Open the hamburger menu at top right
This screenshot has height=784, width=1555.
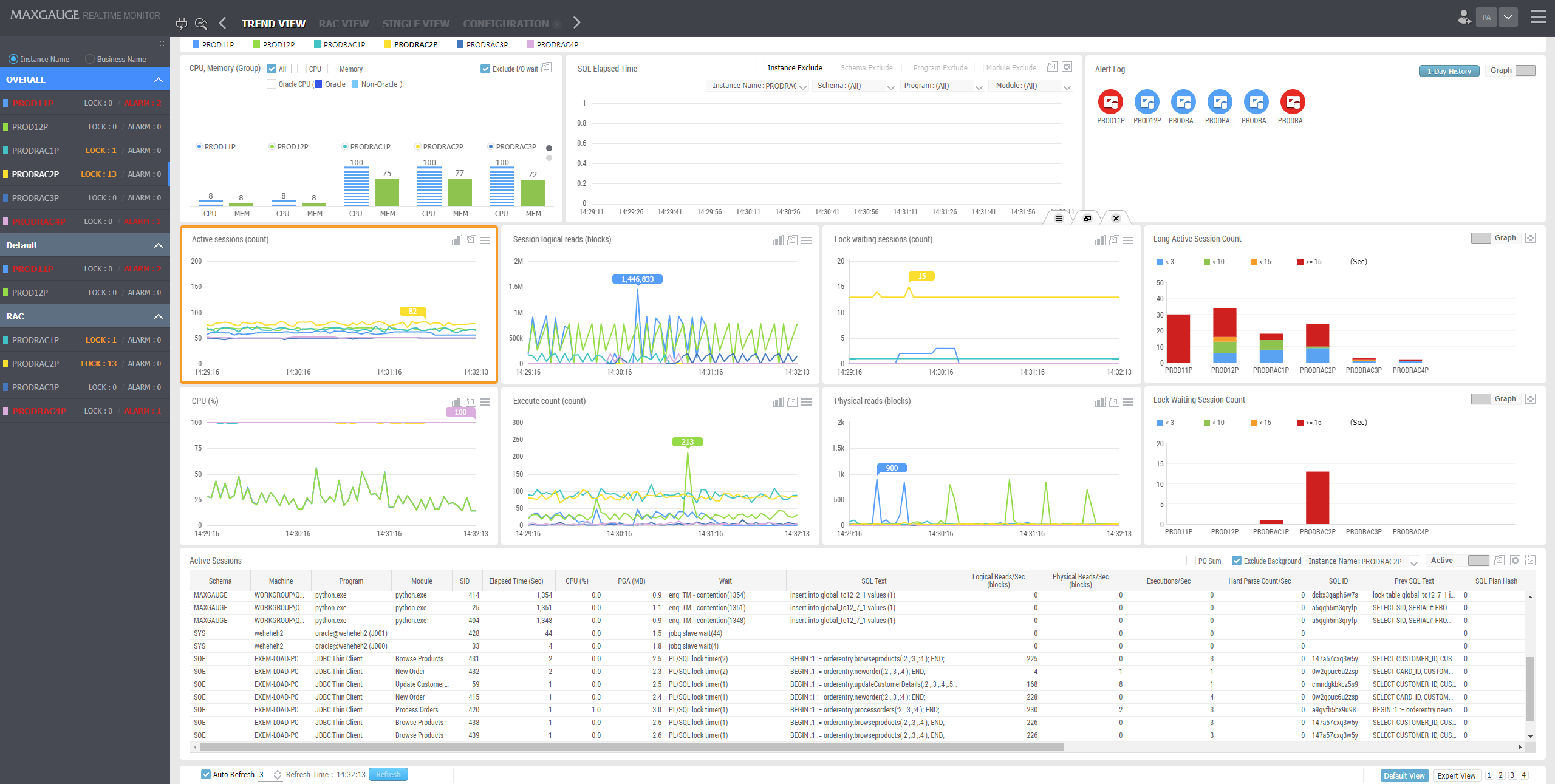click(x=1538, y=17)
